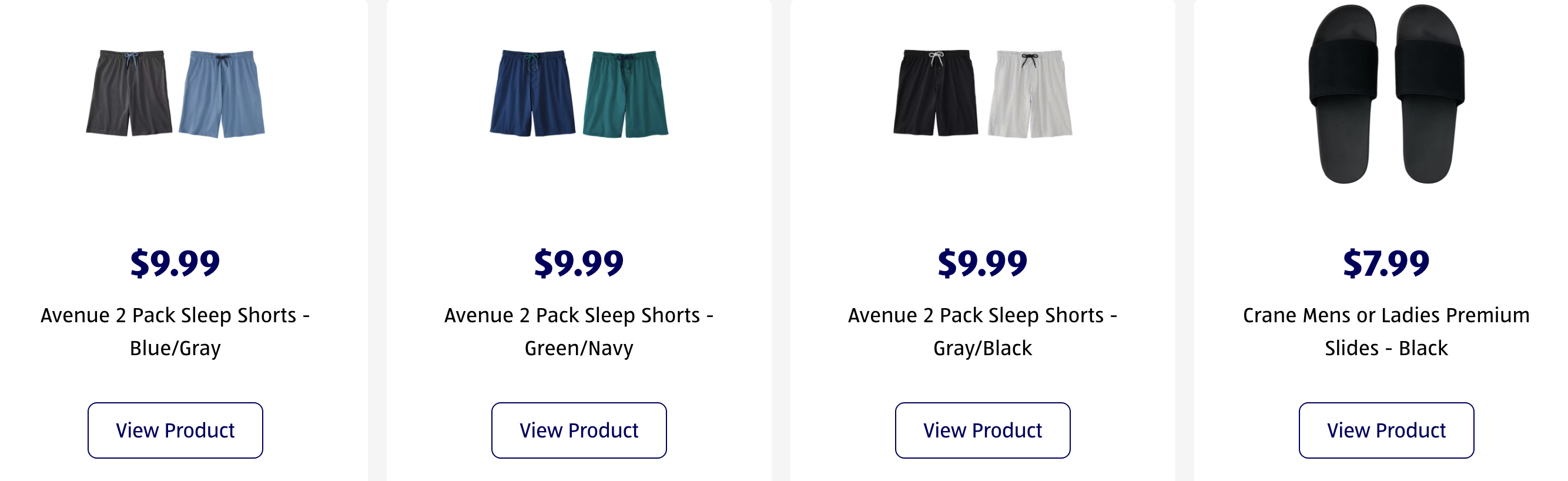Click the $7.99 price on Crane slides

pyautogui.click(x=1386, y=263)
